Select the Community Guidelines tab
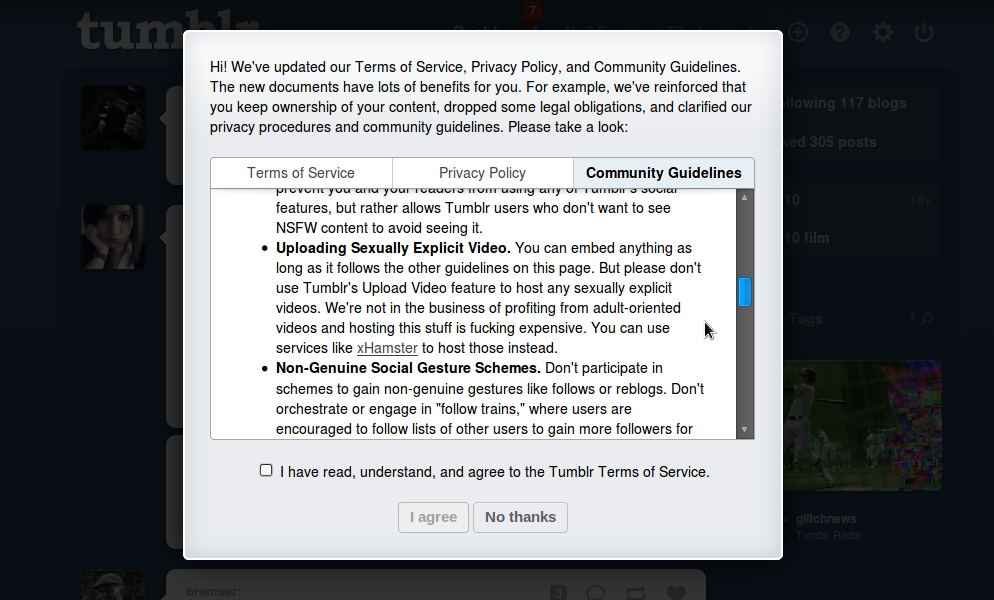Viewport: 994px width, 600px height. point(664,173)
